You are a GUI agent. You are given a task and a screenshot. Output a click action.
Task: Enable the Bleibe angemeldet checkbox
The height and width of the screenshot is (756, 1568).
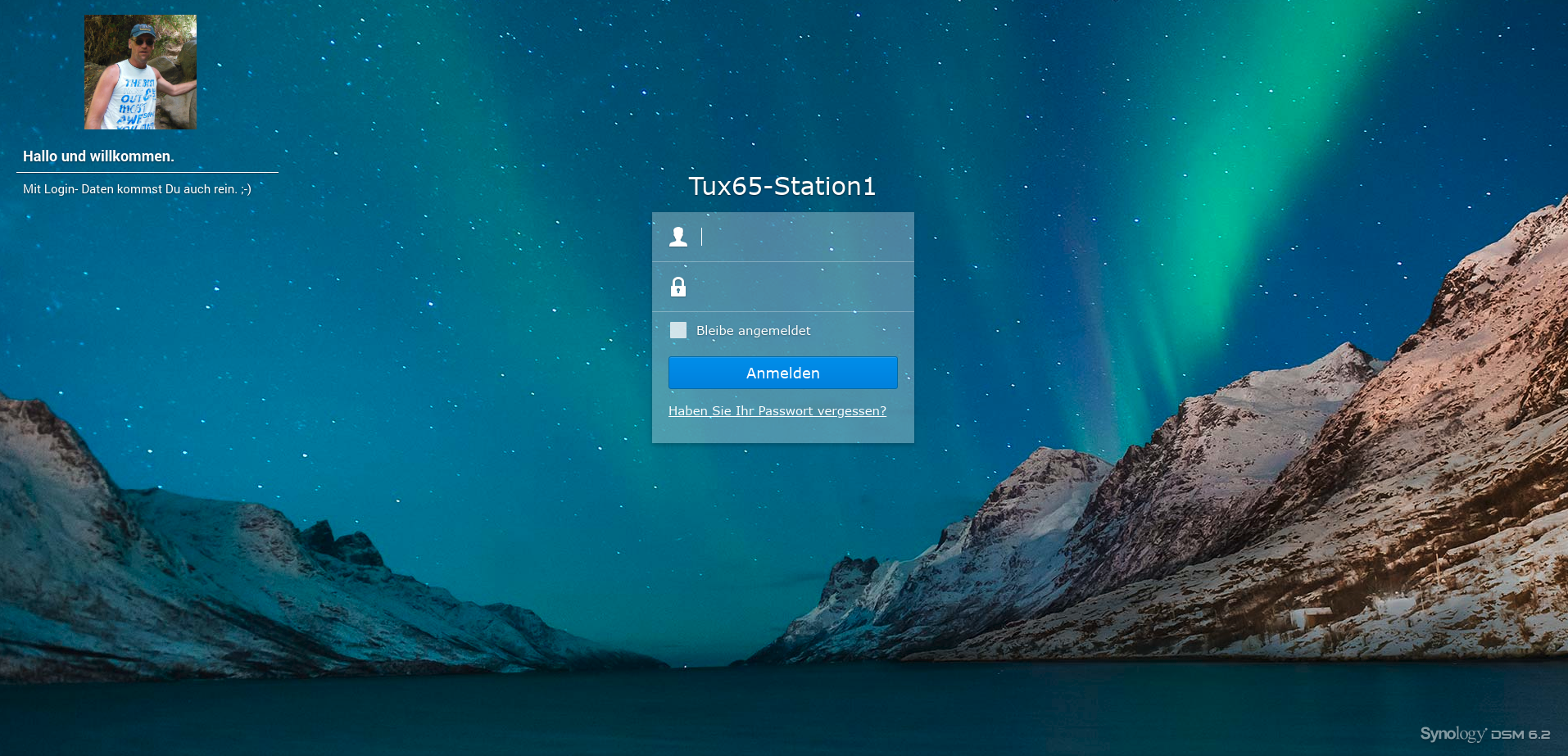678,330
